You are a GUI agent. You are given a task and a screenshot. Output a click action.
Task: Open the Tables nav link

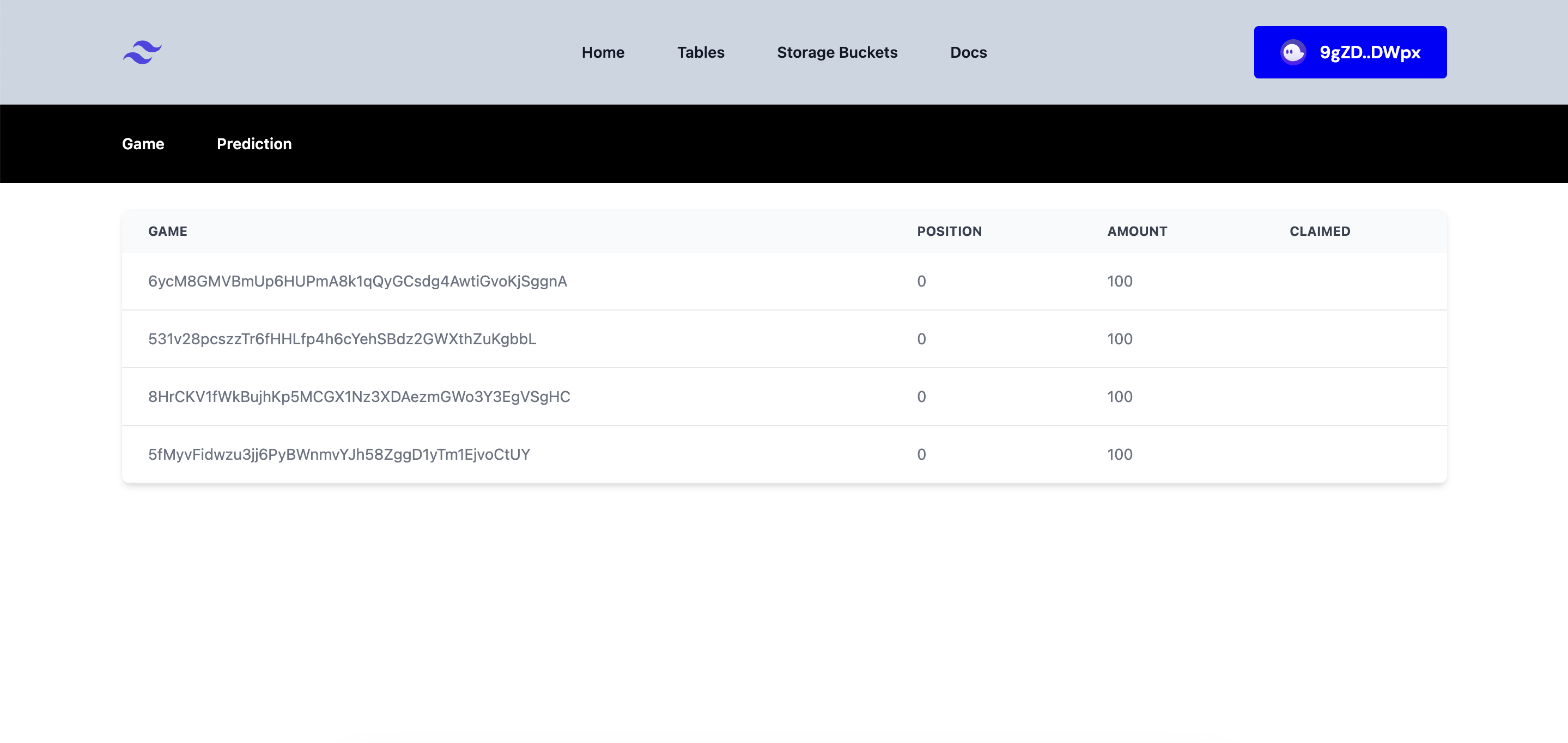pos(700,52)
